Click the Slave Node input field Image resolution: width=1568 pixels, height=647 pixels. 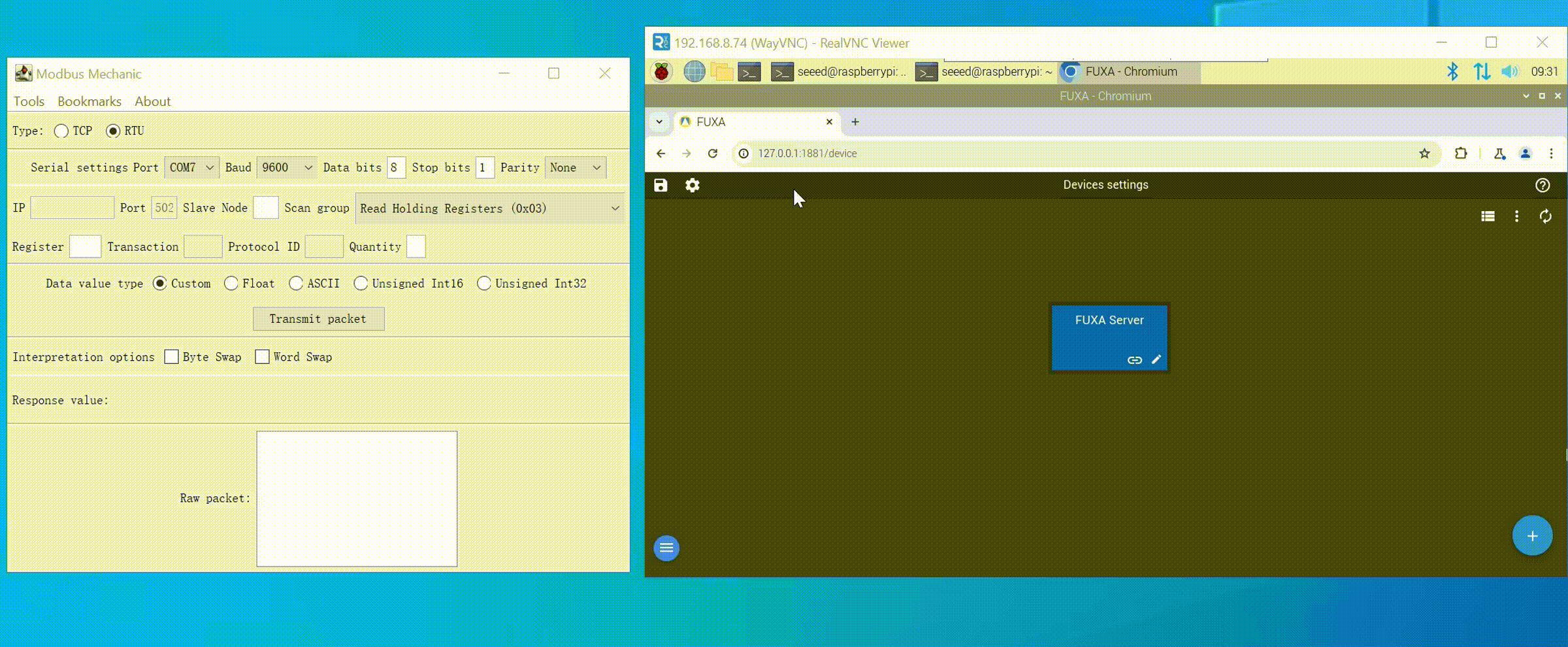pyautogui.click(x=265, y=208)
